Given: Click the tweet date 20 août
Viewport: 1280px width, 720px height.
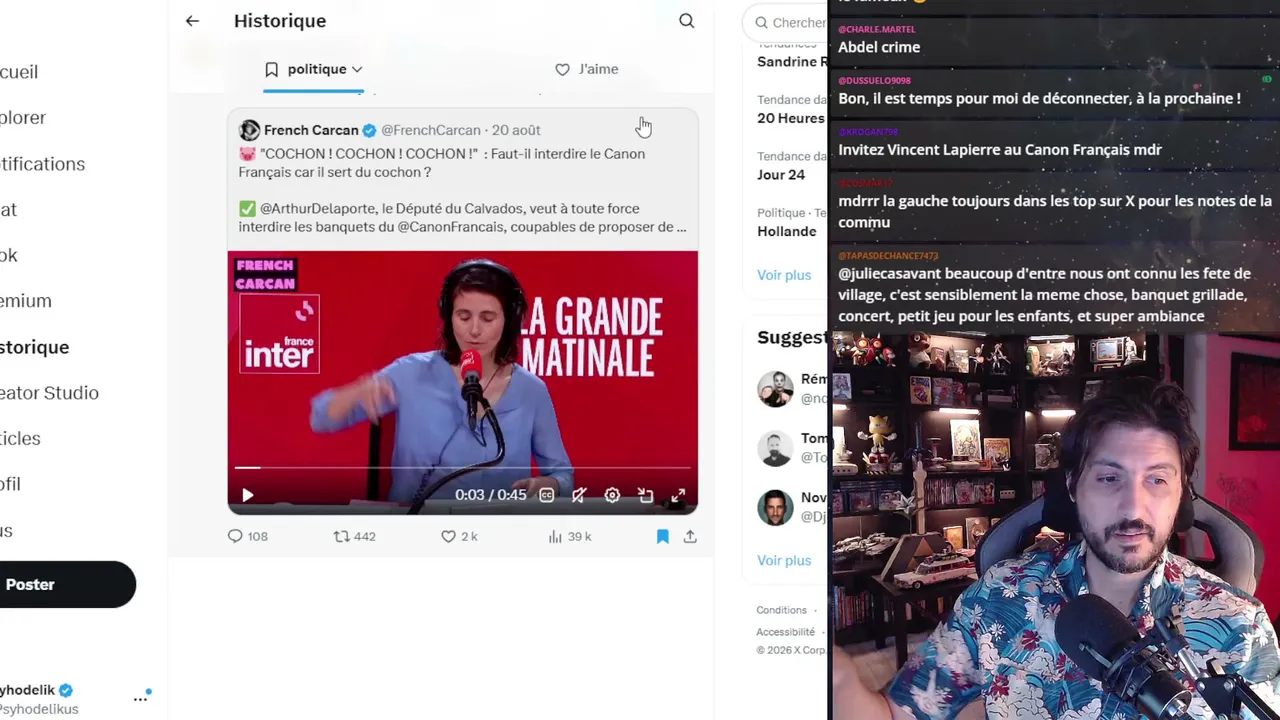Looking at the screenshot, I should click(x=516, y=130).
